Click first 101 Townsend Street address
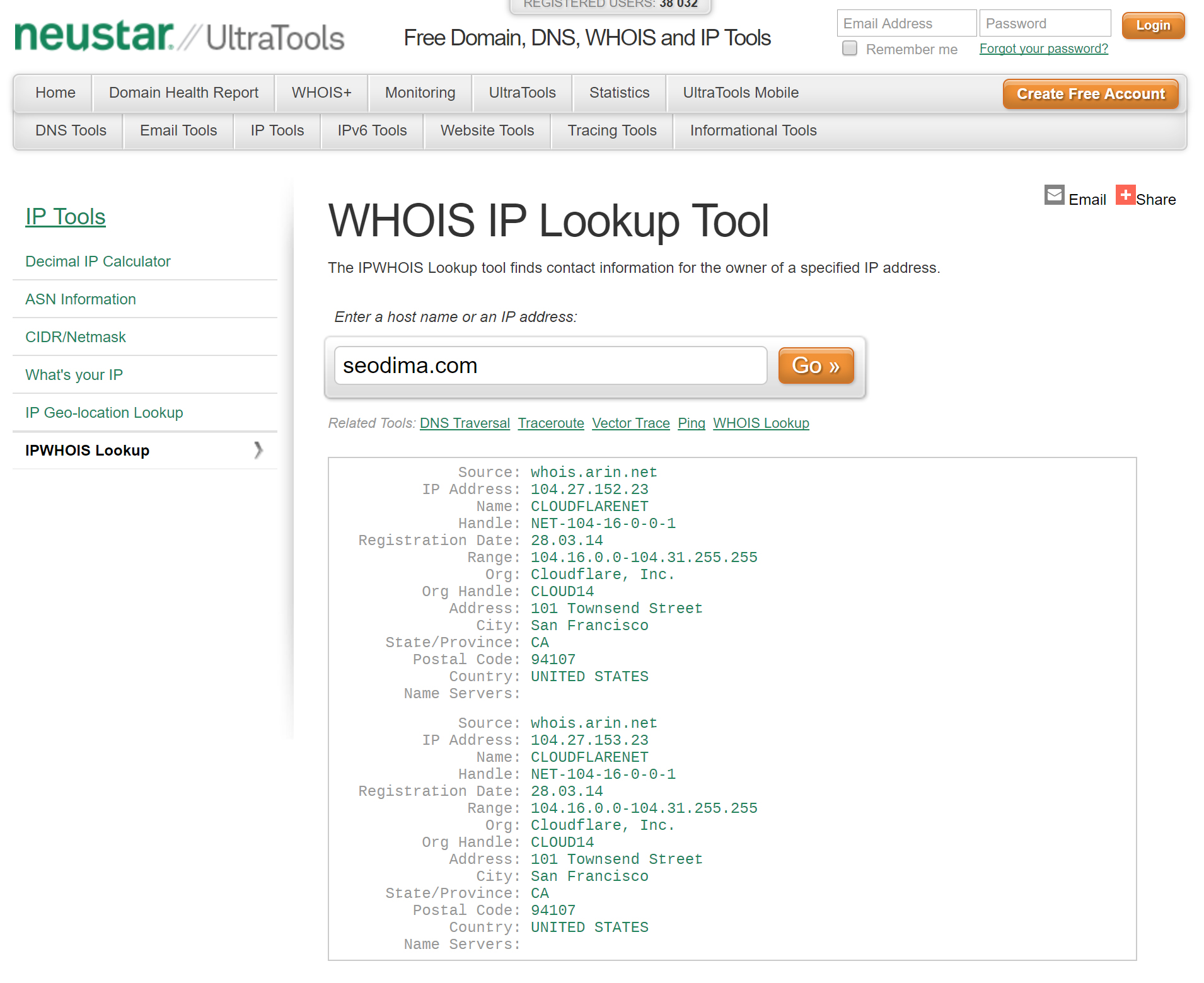Image resolution: width=1204 pixels, height=983 pixels. click(616, 609)
